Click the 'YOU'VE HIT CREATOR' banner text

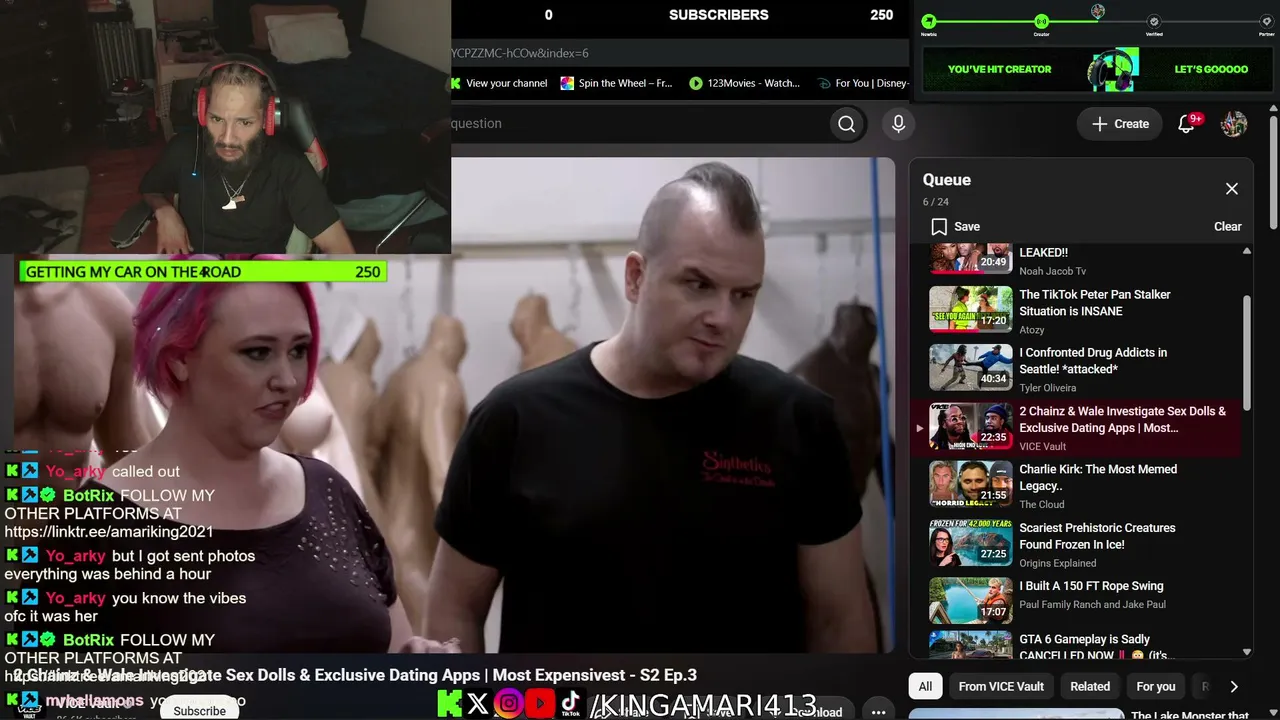click(999, 69)
